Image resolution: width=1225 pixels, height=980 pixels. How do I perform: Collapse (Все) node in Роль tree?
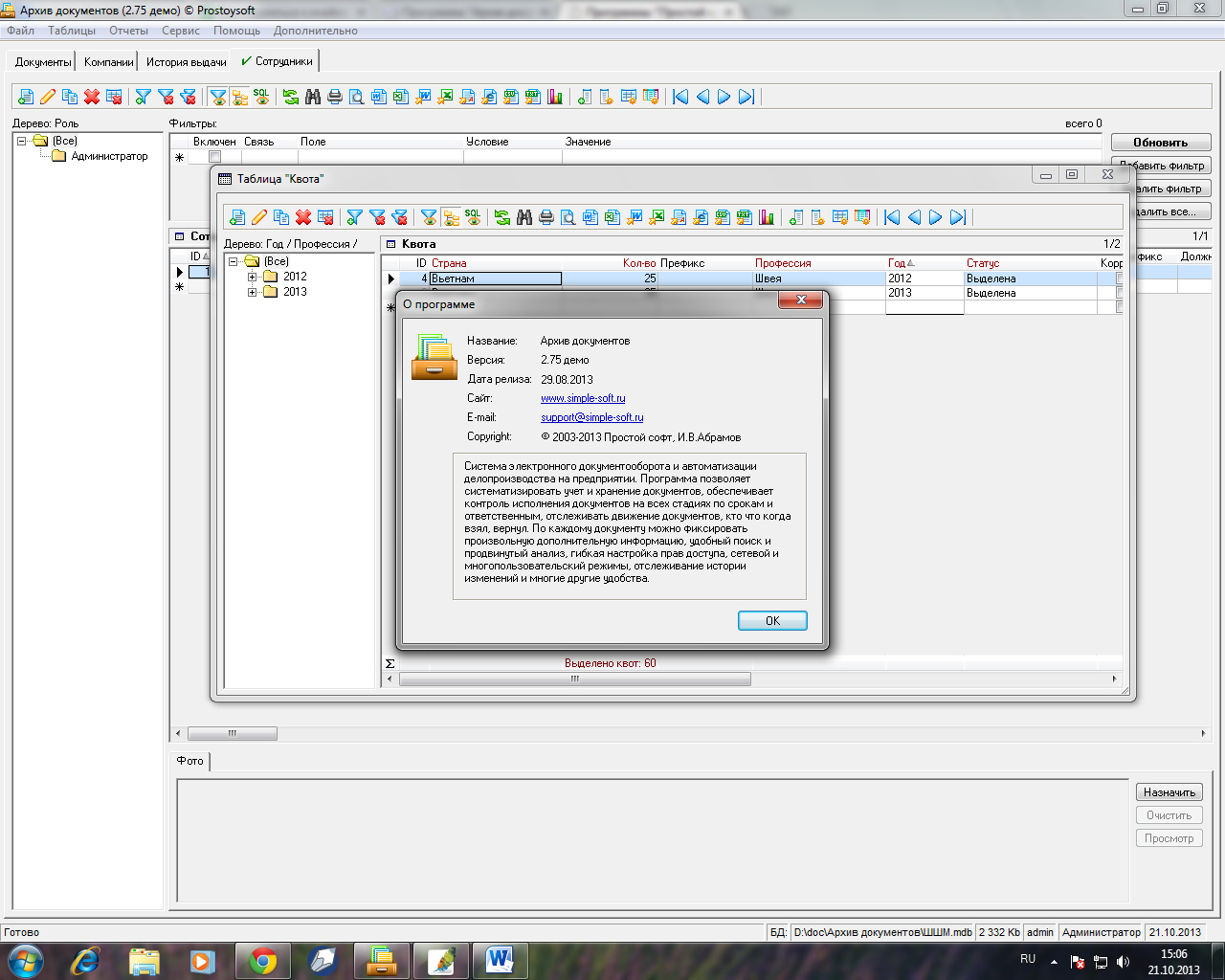tap(22, 141)
